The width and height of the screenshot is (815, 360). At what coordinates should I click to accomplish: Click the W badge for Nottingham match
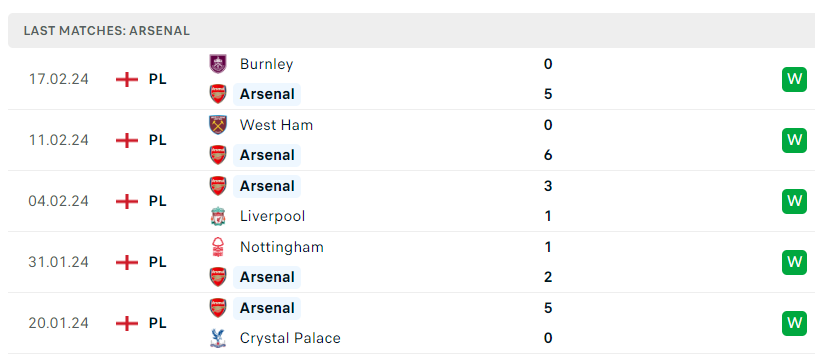point(794,262)
